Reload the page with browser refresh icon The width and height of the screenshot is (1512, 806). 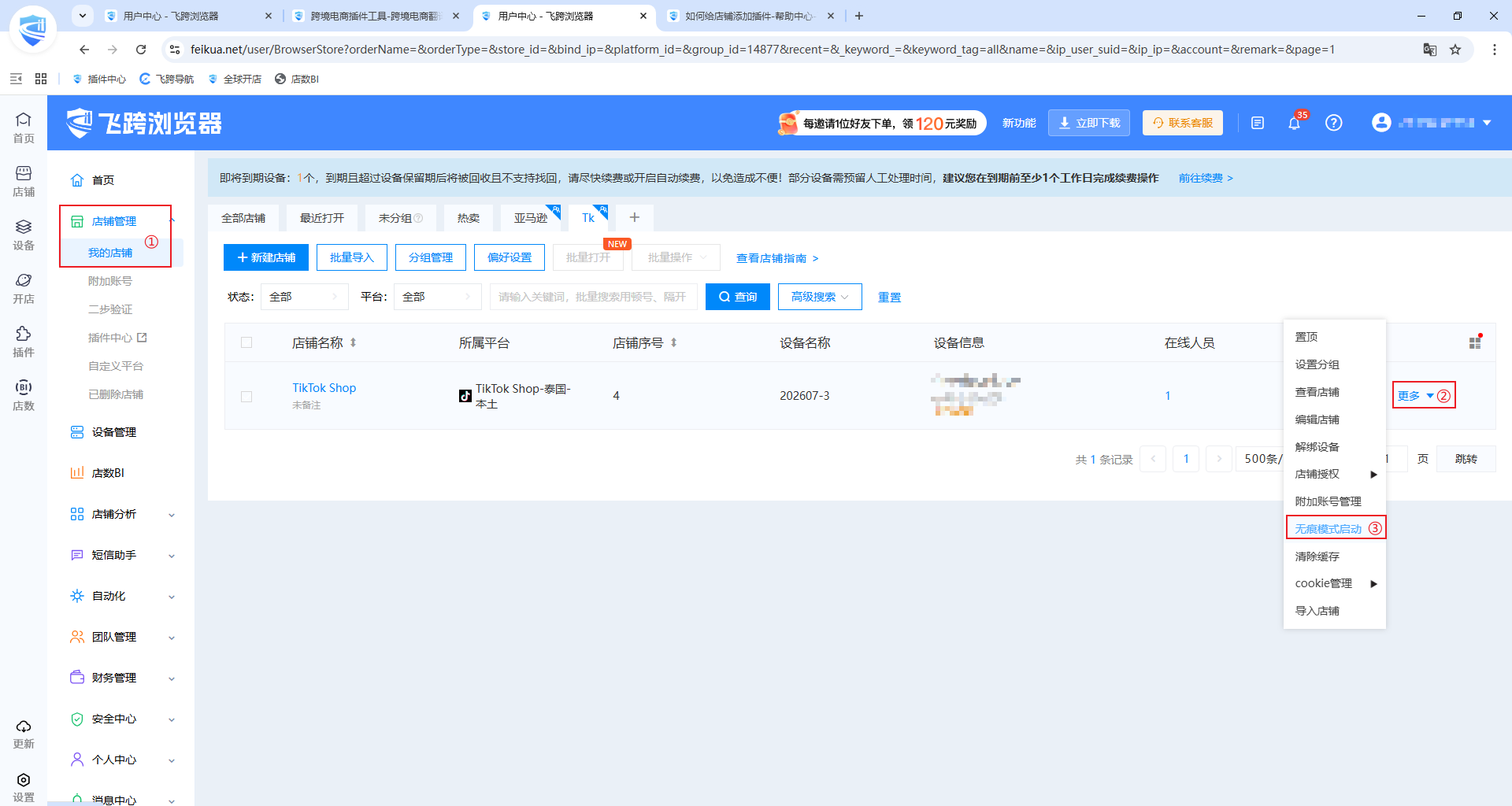coord(141,50)
